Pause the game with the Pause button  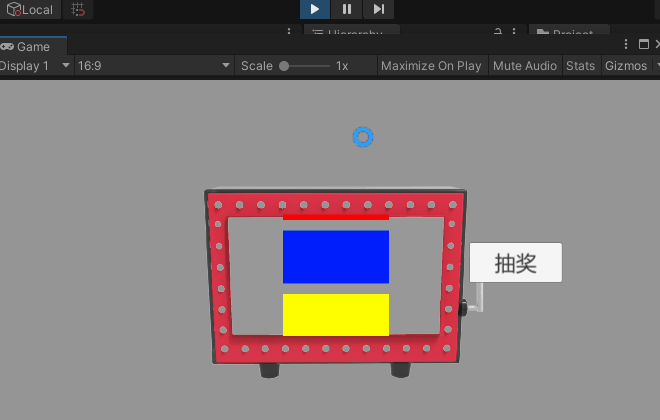[x=346, y=9]
